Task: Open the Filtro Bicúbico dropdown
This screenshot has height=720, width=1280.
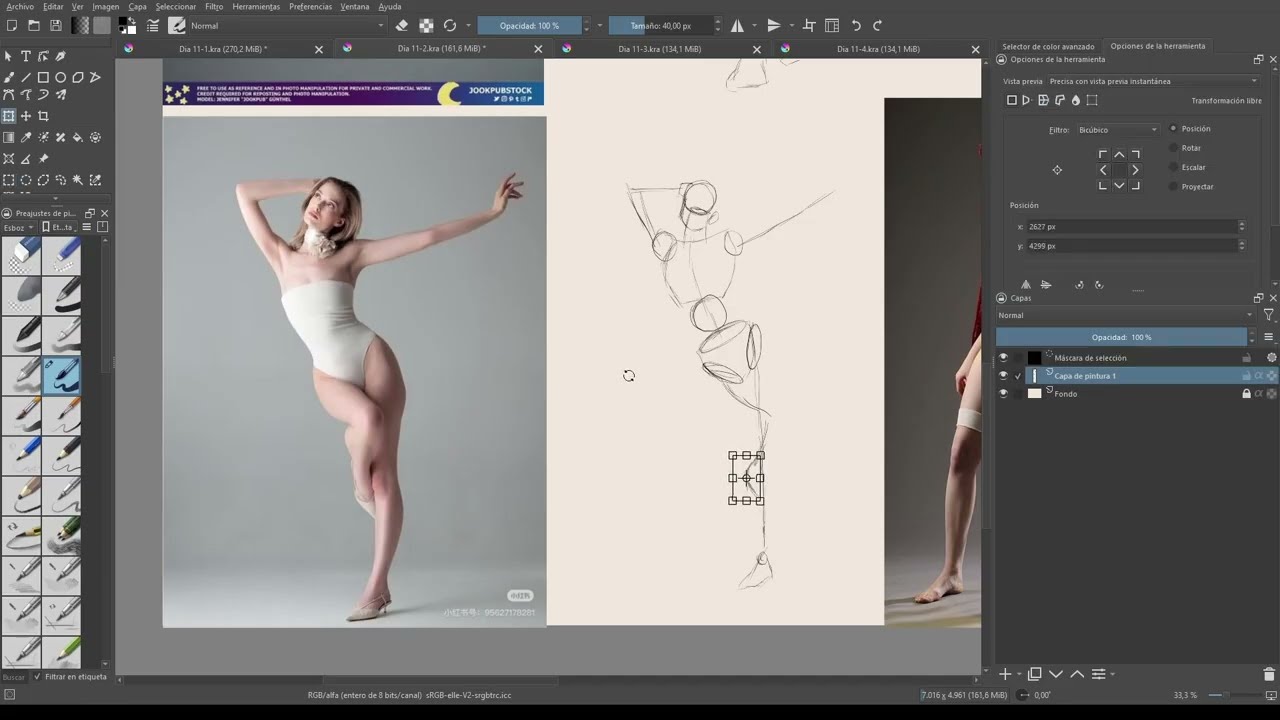Action: click(1118, 130)
